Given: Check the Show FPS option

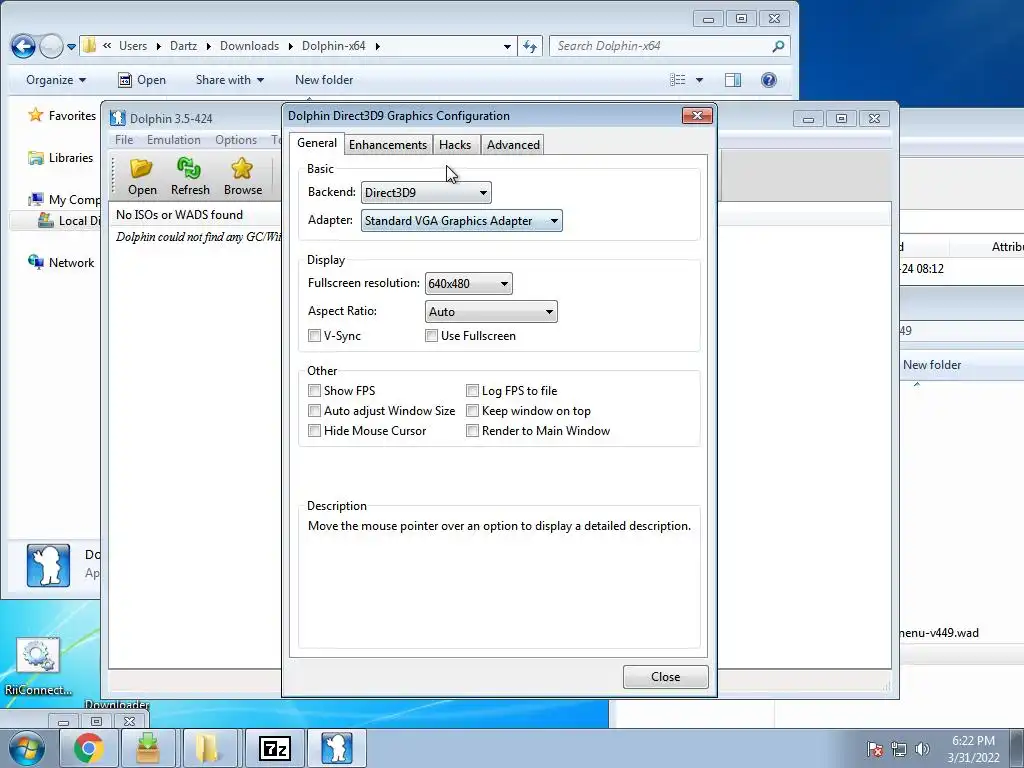Looking at the screenshot, I should [x=314, y=391].
